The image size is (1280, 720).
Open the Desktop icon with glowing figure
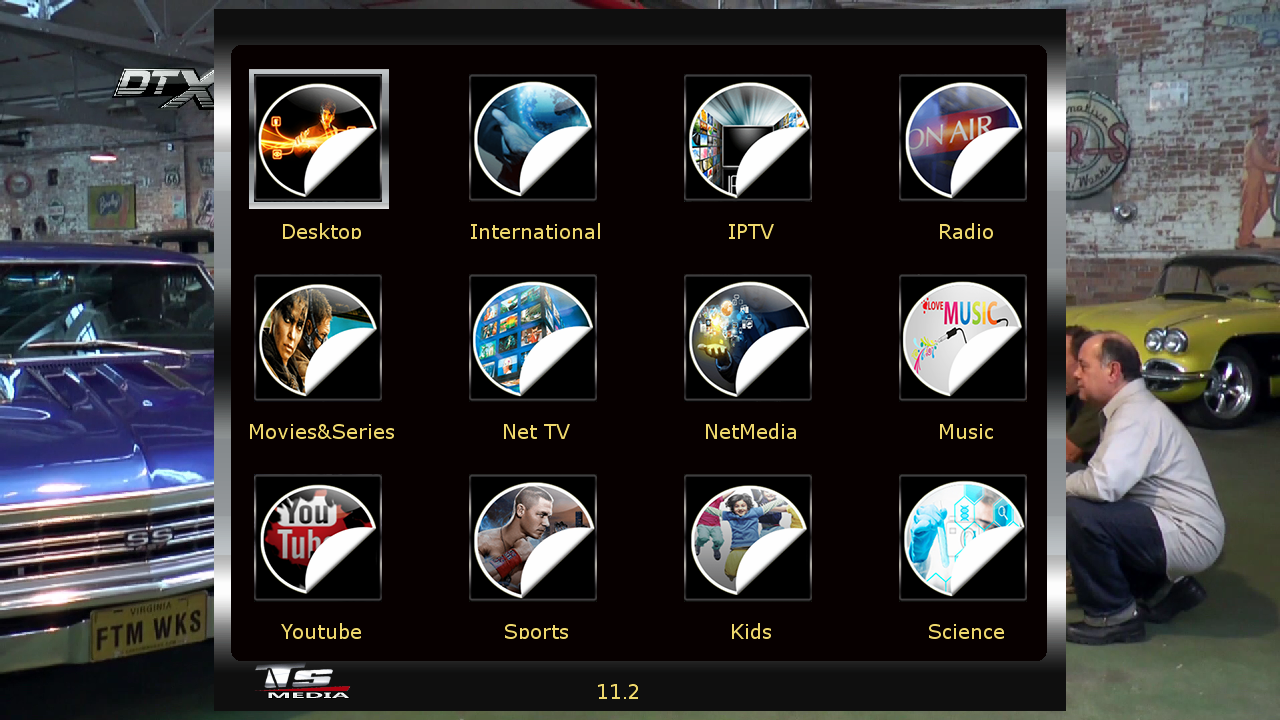pyautogui.click(x=319, y=139)
